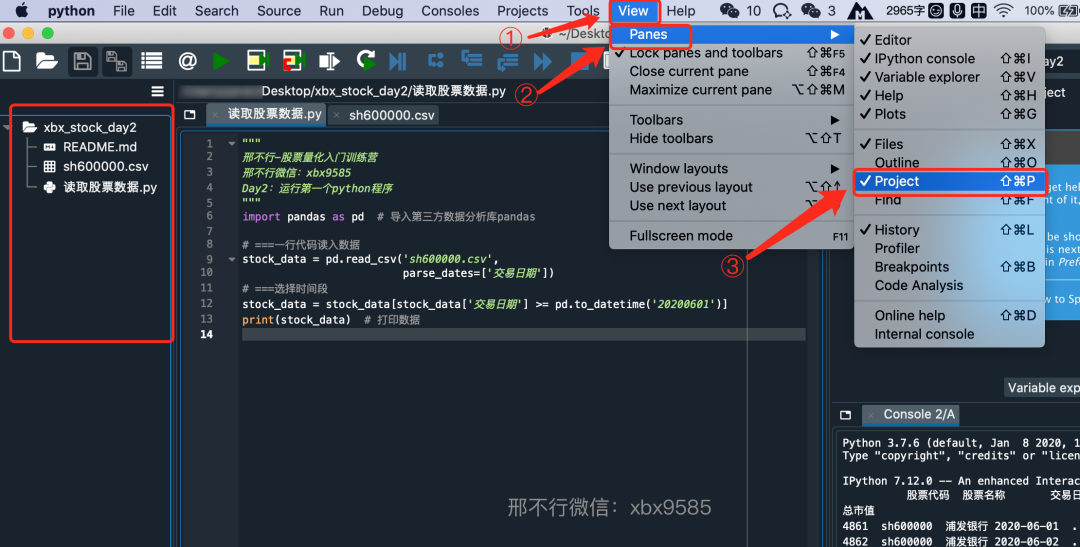This screenshot has width=1080, height=547.
Task: Toggle the Help pane in Panes submenu
Action: tap(949, 96)
